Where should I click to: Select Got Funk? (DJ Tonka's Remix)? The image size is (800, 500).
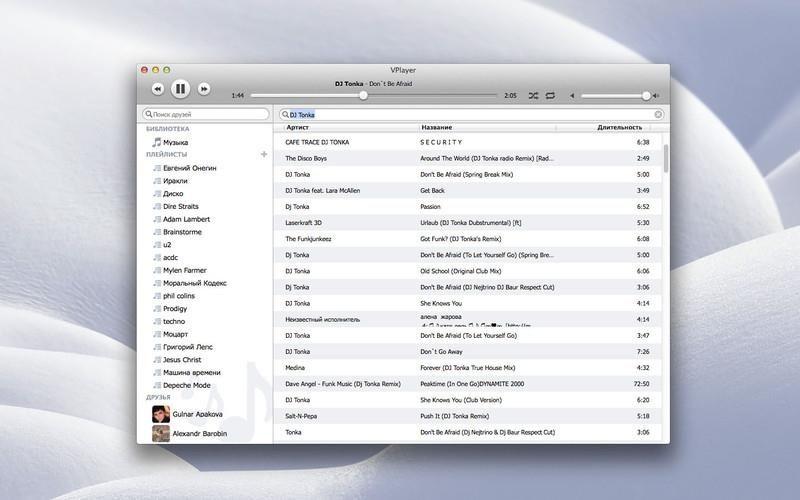tap(467, 239)
